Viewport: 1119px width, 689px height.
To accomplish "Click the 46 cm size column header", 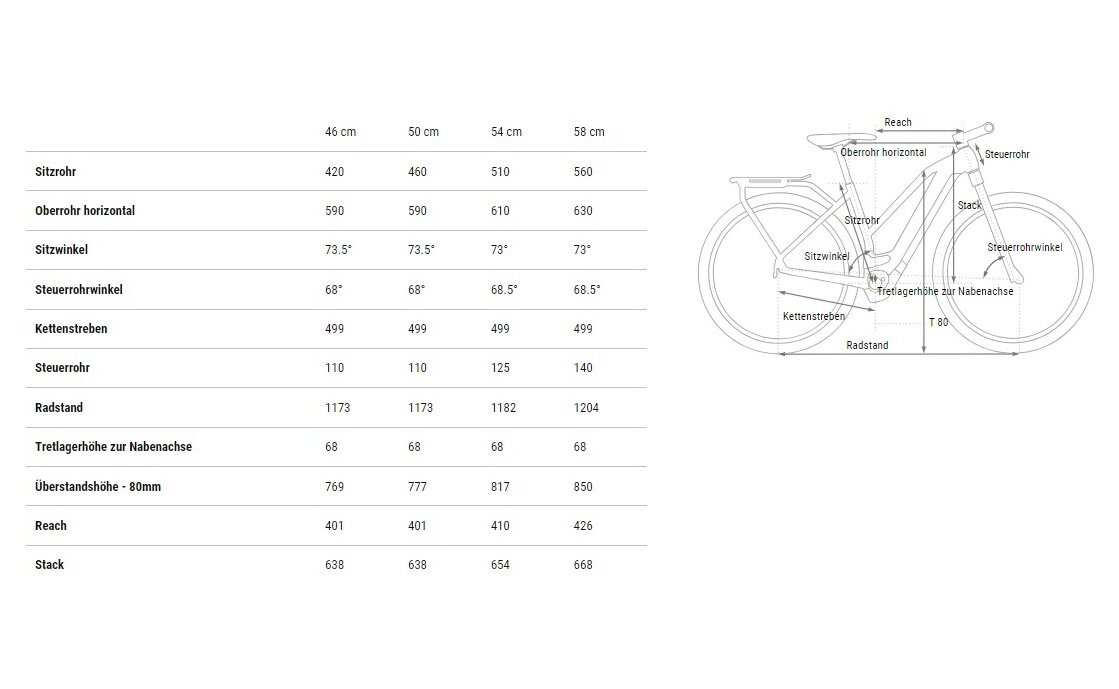I will coord(340,132).
